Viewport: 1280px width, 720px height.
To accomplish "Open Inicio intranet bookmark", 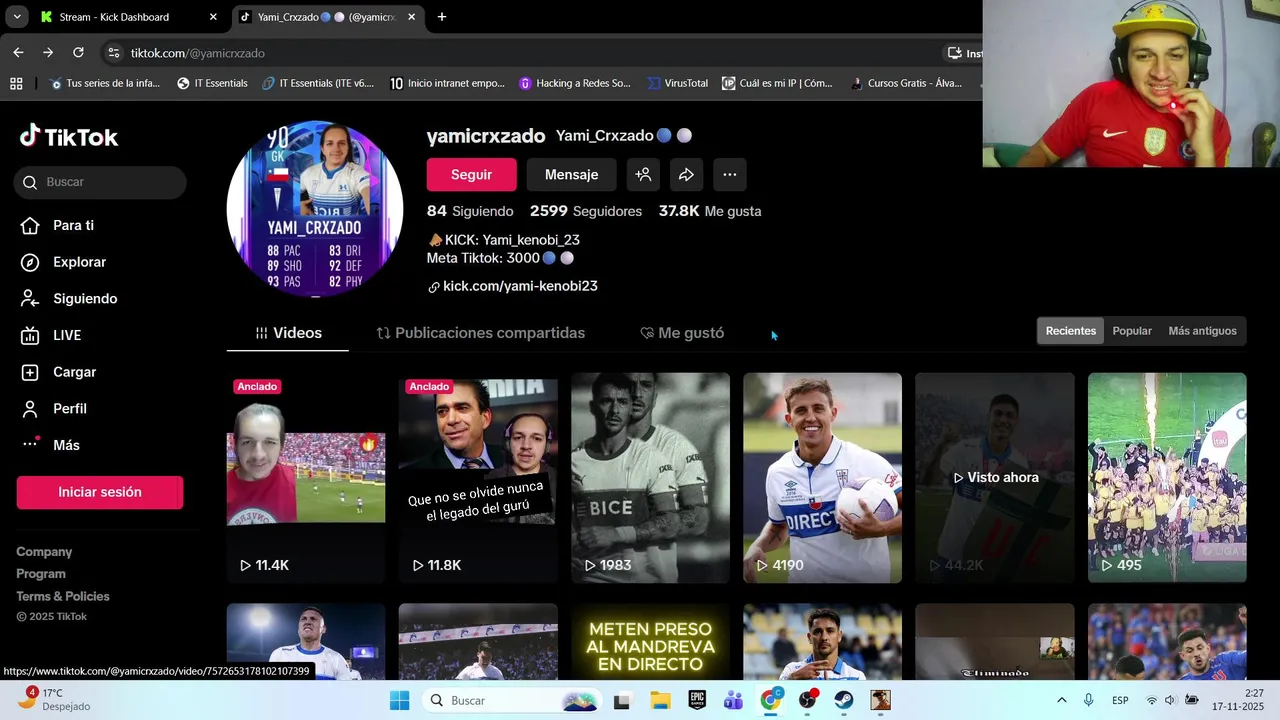I will click(x=447, y=84).
